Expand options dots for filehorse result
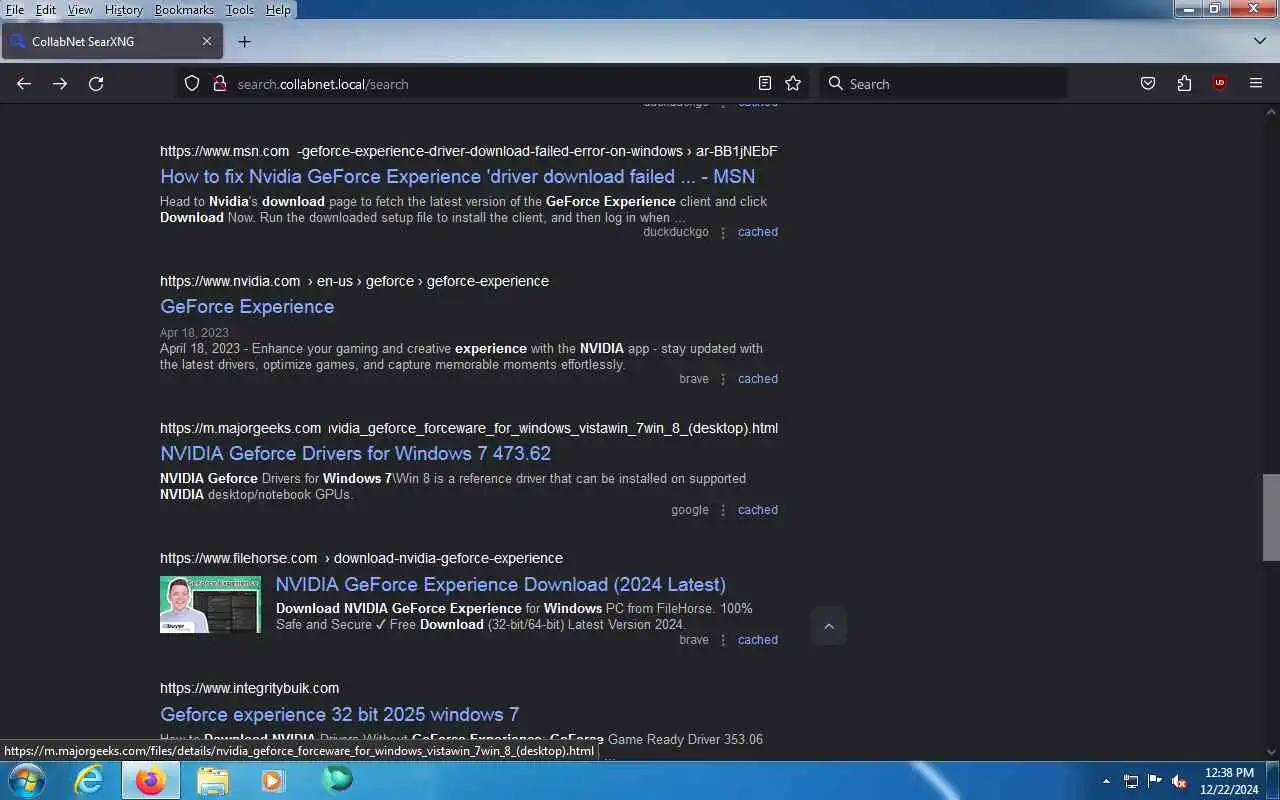 723,640
